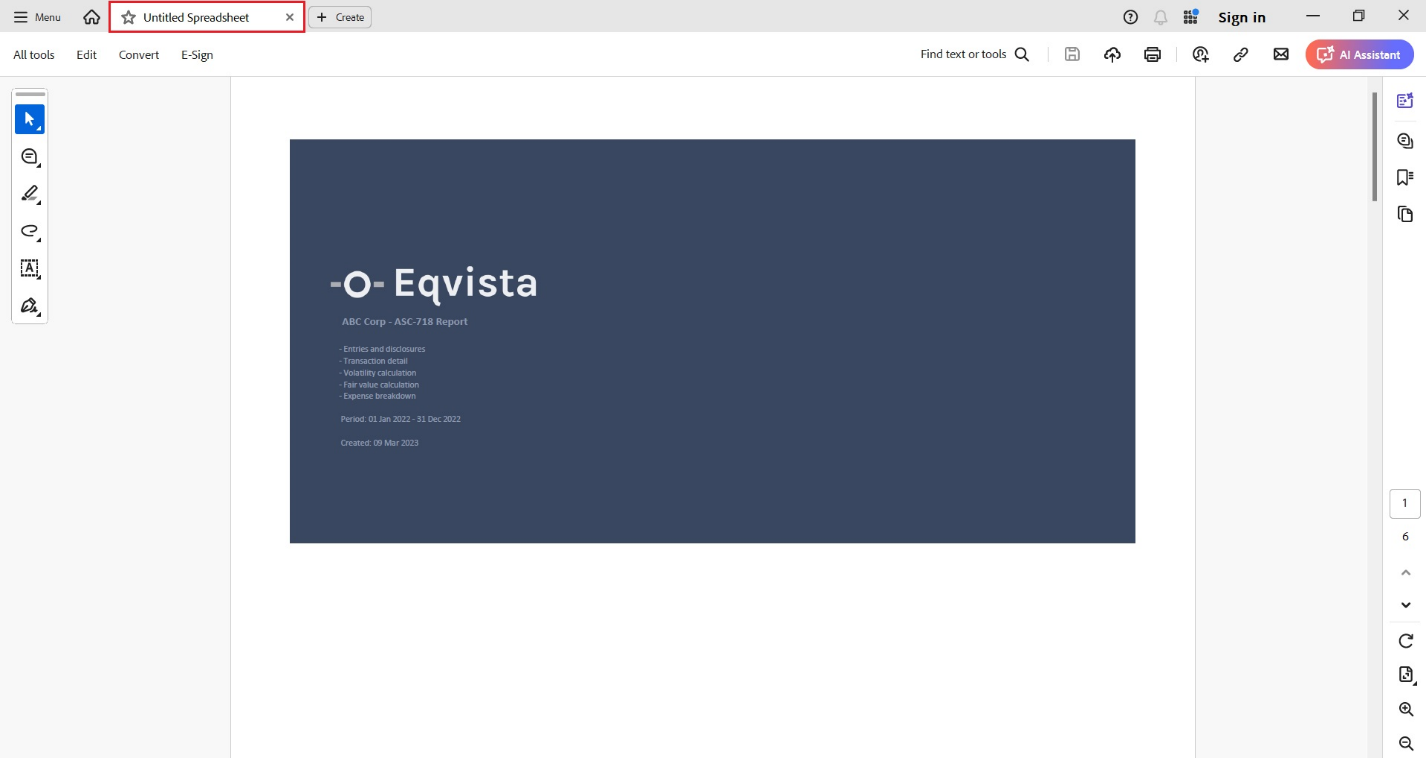Click the 'Period: 01 Jan 2022 - 31 Dec 2022' text
This screenshot has width=1426, height=758.
400,419
